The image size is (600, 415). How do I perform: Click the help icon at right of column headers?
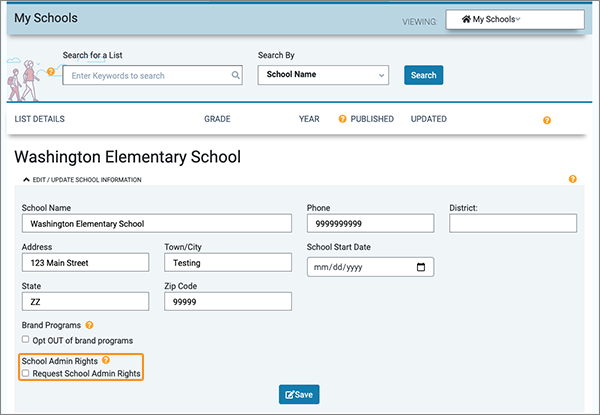click(x=547, y=120)
